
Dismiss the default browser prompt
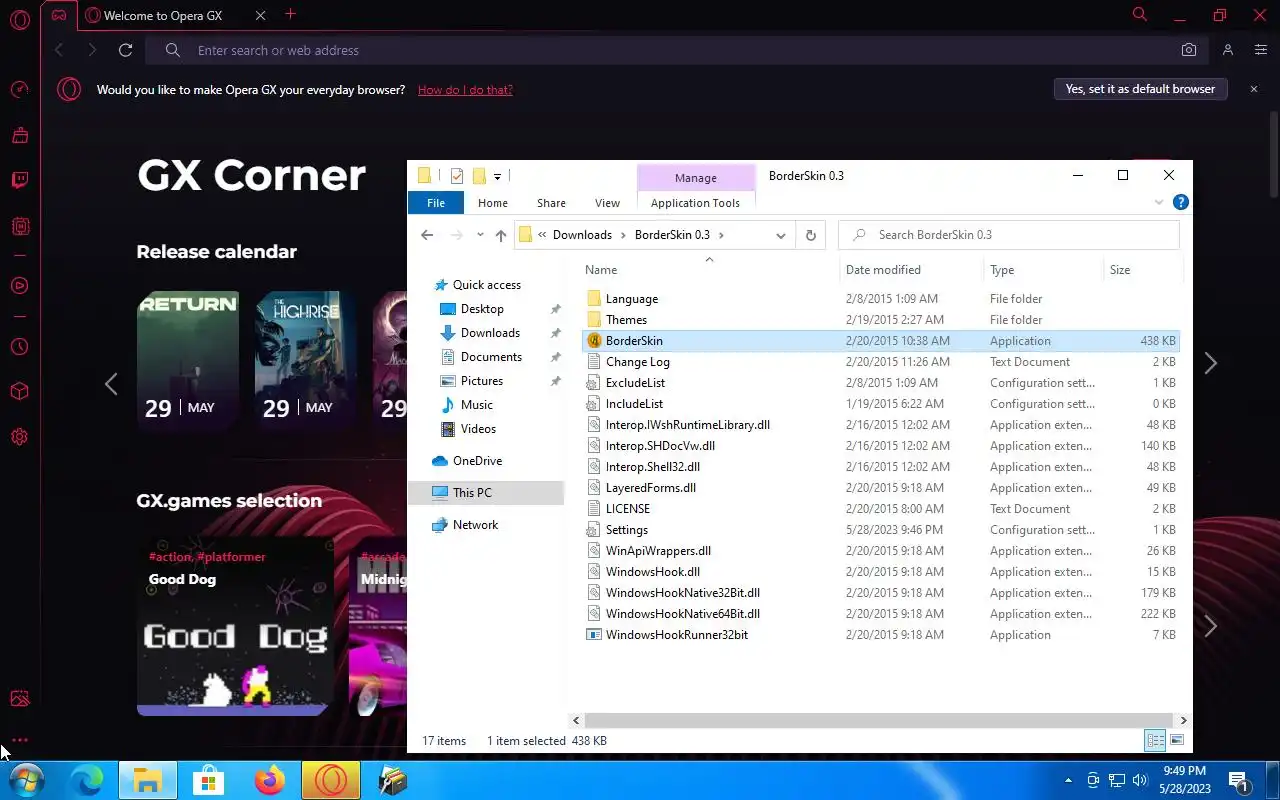coord(1254,89)
